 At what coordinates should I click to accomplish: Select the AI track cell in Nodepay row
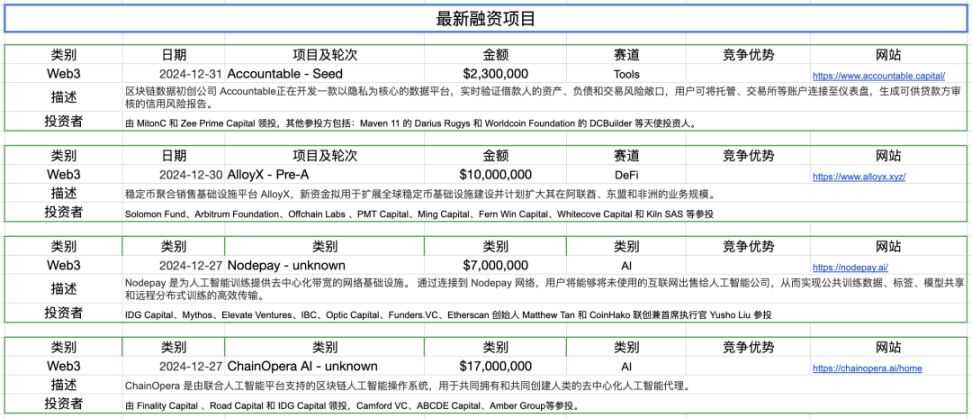(x=626, y=266)
